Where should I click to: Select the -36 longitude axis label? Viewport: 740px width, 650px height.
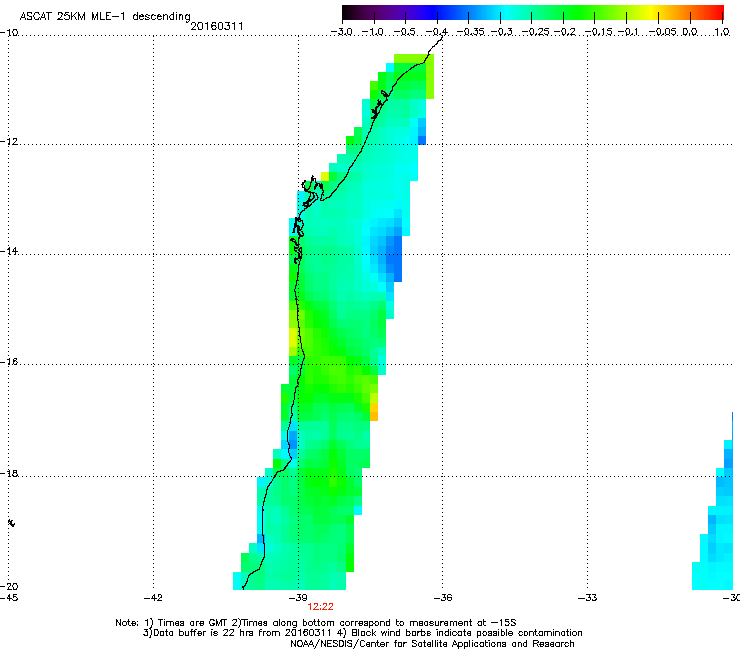click(x=443, y=598)
